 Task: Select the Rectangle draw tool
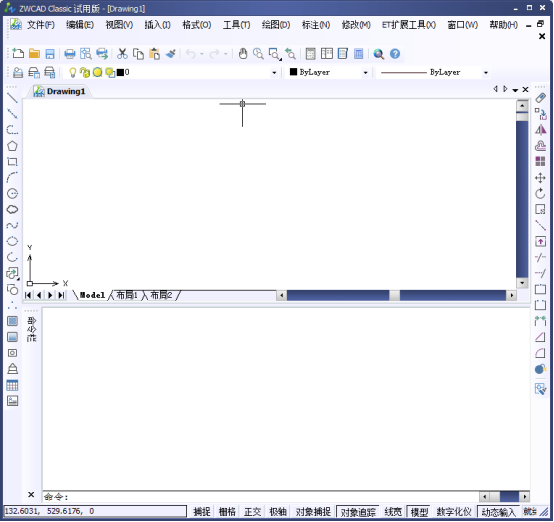coord(12,162)
